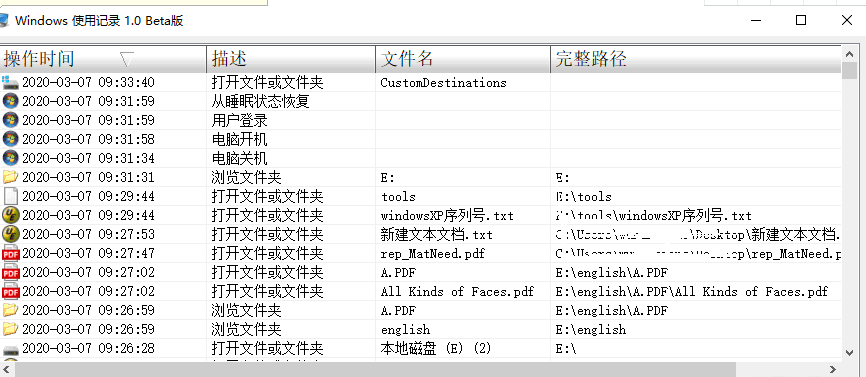The image size is (866, 377).
Task: Click the E:\ path on the 本地磁盘 row
Action: 566,349
